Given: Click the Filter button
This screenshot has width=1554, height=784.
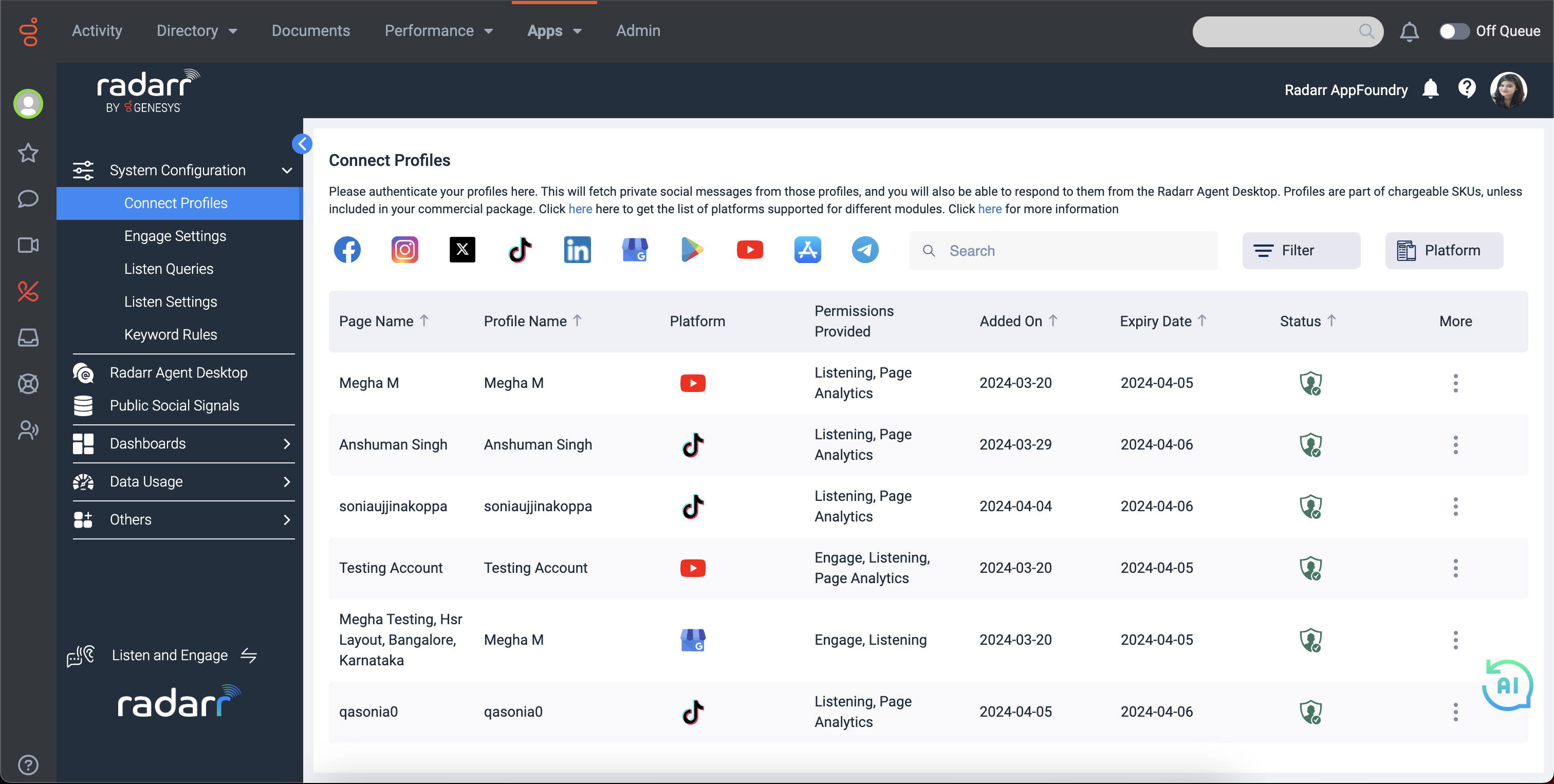Looking at the screenshot, I should (x=1301, y=250).
